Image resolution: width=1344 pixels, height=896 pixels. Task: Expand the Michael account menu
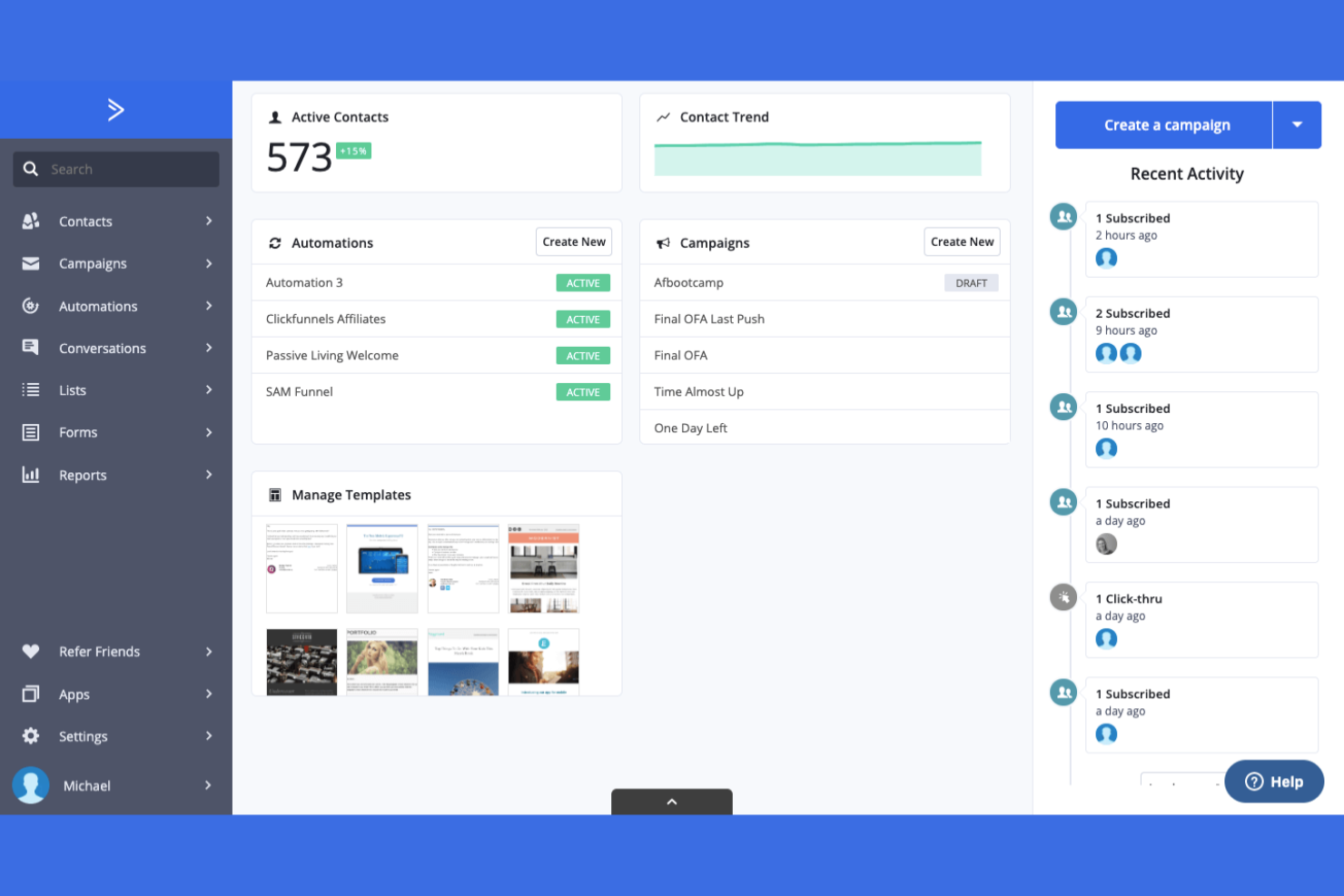tap(209, 784)
